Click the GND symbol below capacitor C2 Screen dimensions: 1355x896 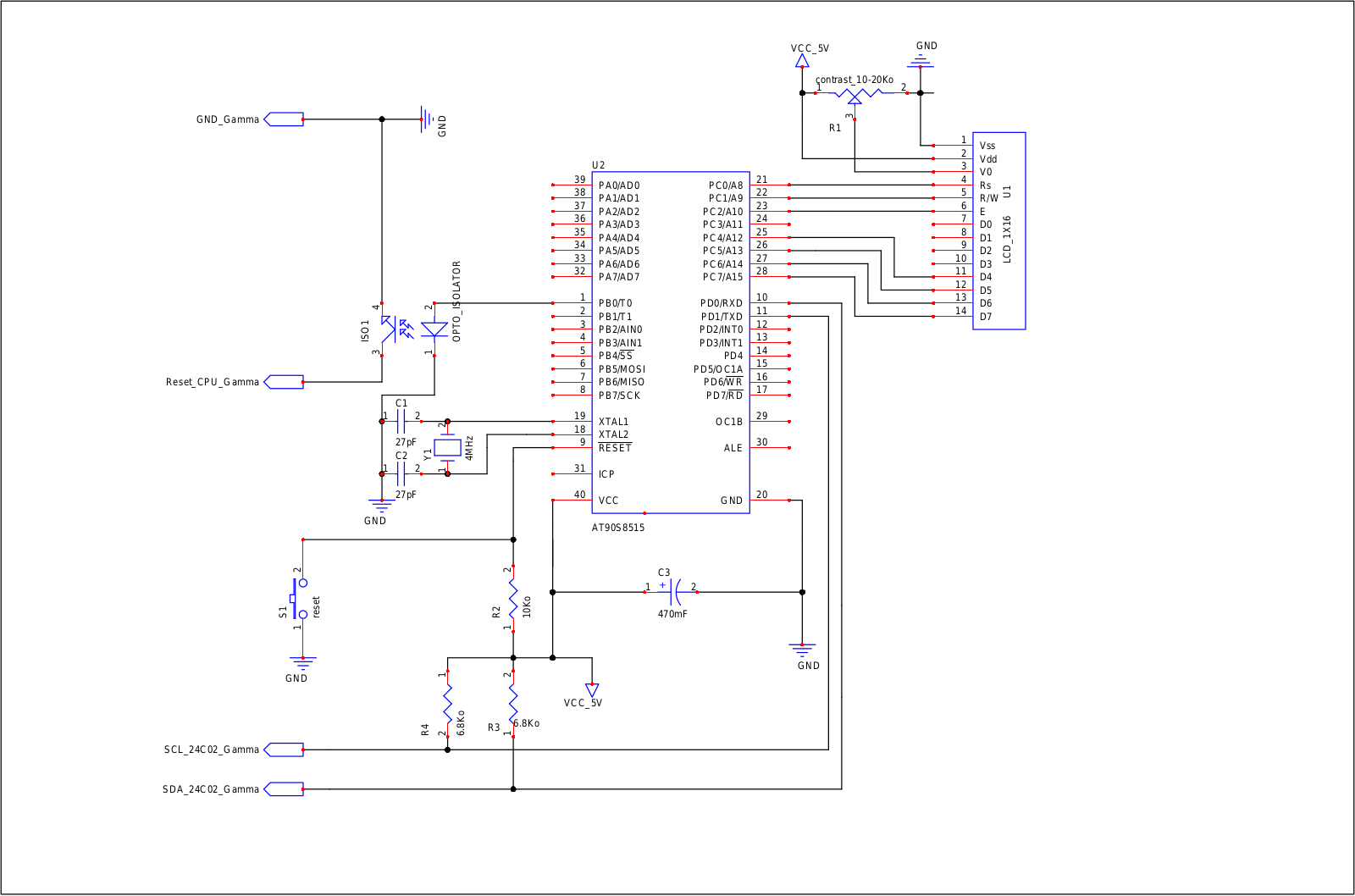click(x=382, y=506)
